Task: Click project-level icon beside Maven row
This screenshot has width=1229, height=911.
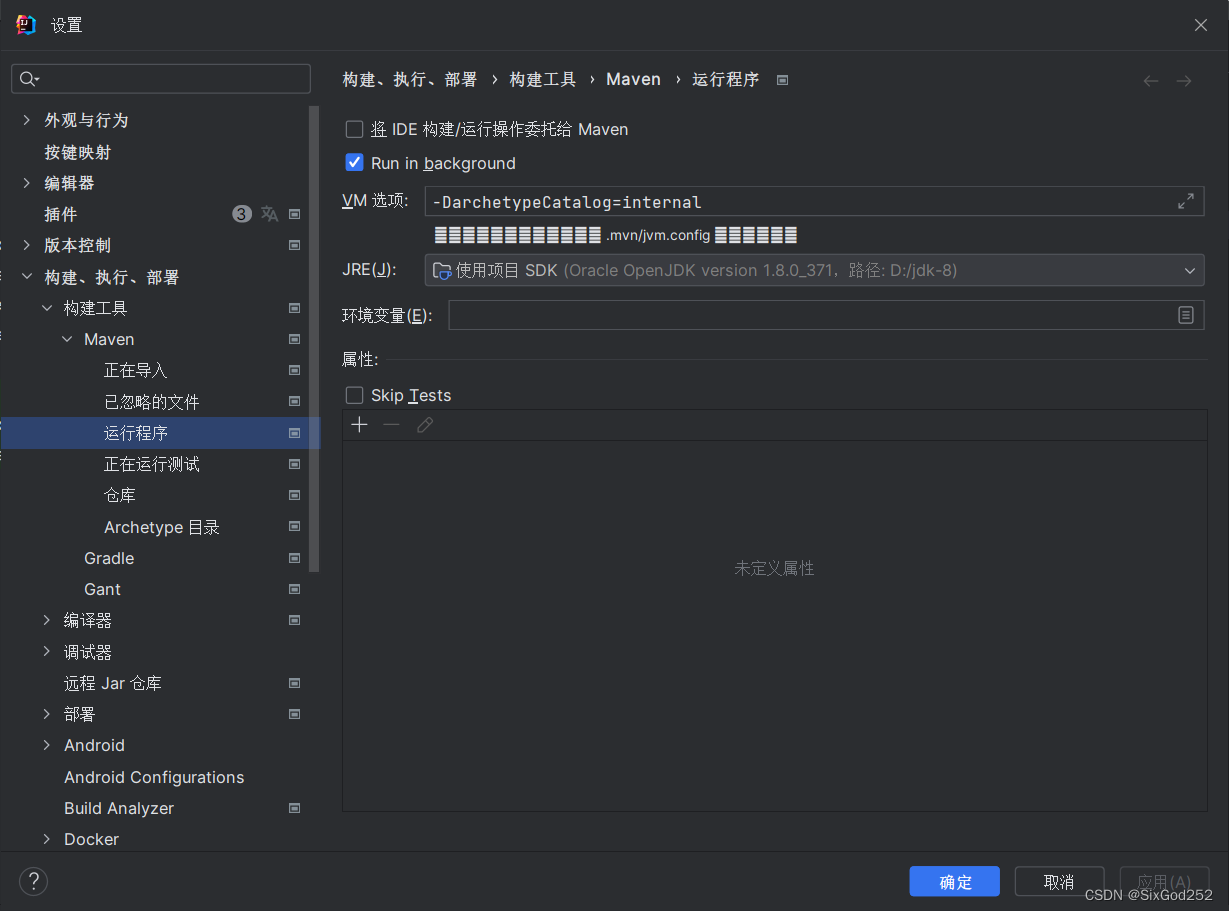Action: click(295, 339)
